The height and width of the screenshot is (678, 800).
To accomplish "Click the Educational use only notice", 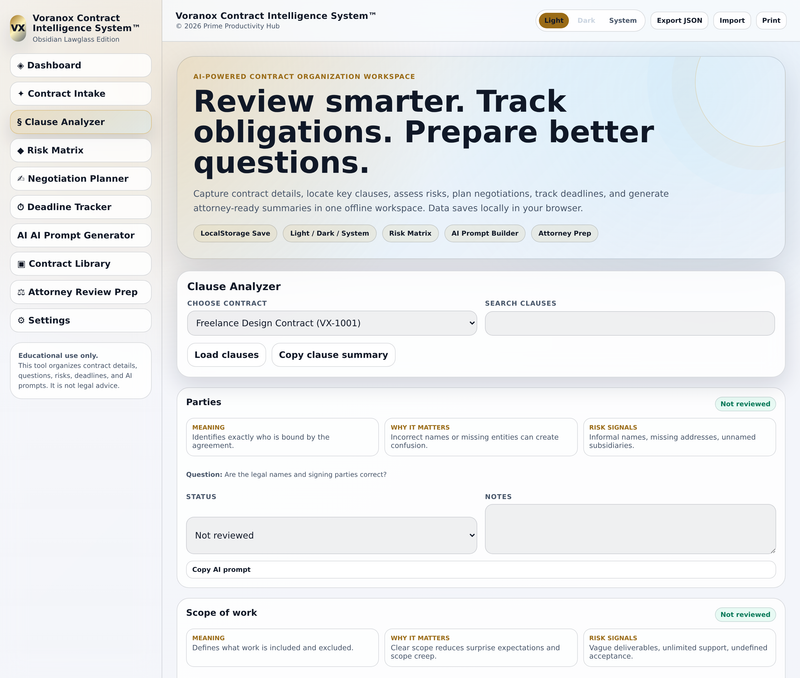I will (81, 371).
